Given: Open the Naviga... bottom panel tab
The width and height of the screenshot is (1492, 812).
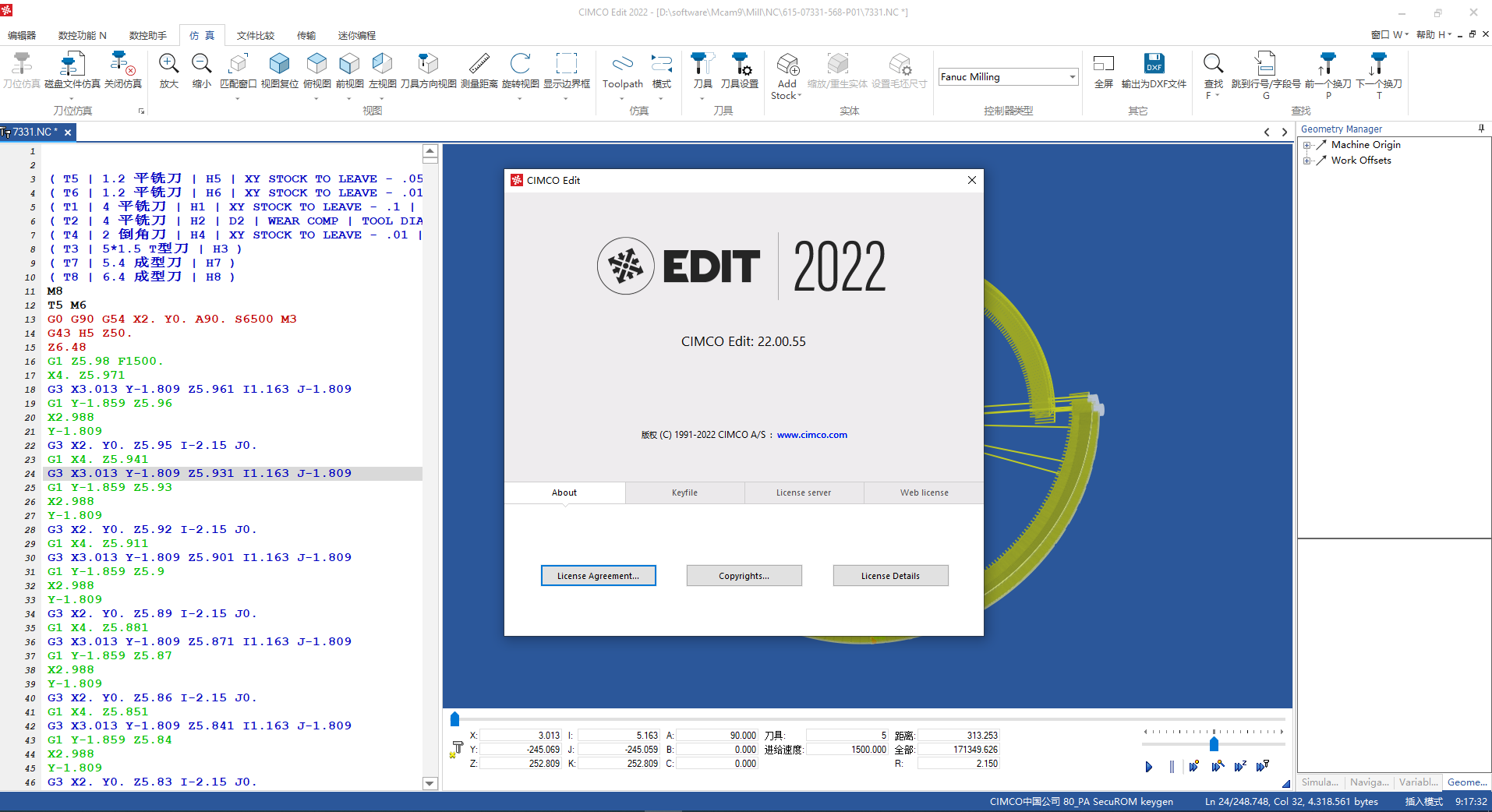Looking at the screenshot, I should pyautogui.click(x=1369, y=782).
